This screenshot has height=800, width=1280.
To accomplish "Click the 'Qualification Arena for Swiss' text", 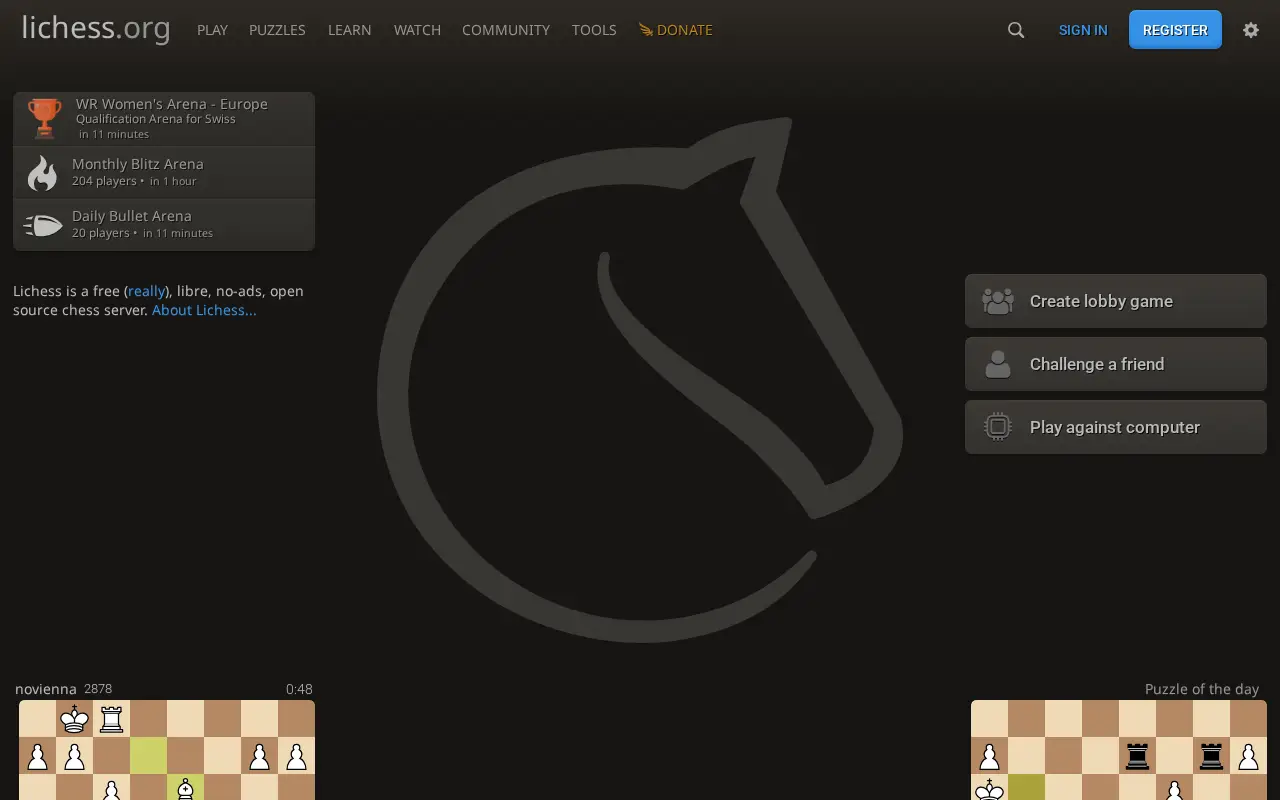I will point(156,119).
